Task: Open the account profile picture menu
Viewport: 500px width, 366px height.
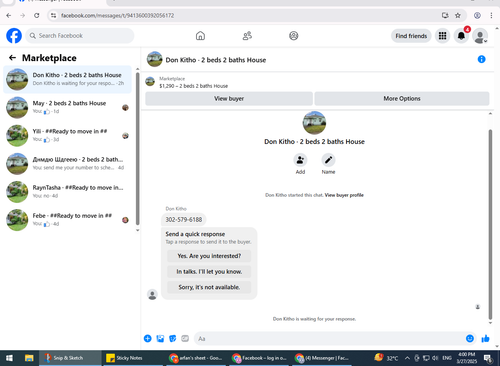Action: tap(480, 36)
